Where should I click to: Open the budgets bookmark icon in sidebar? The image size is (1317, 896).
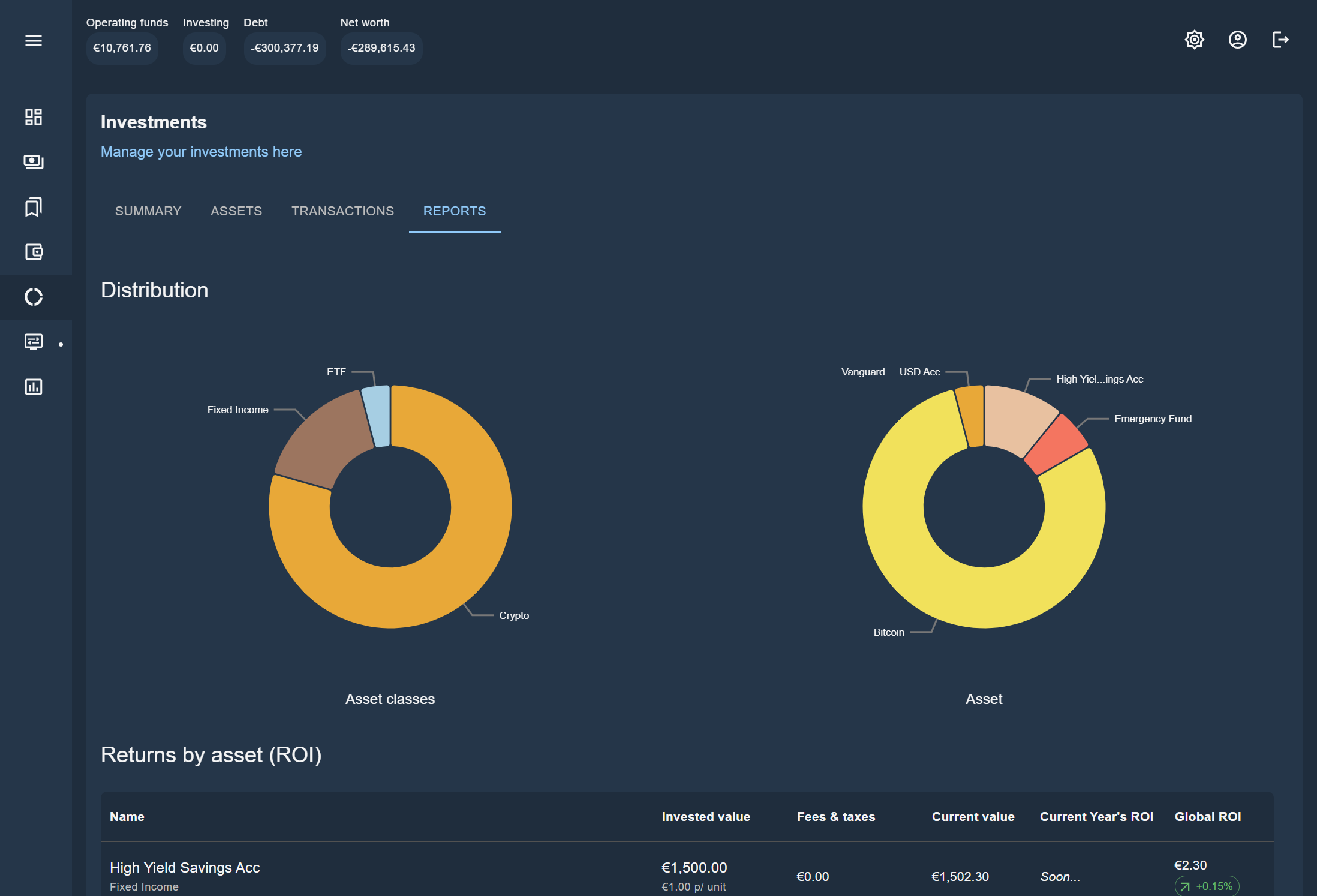(x=34, y=207)
